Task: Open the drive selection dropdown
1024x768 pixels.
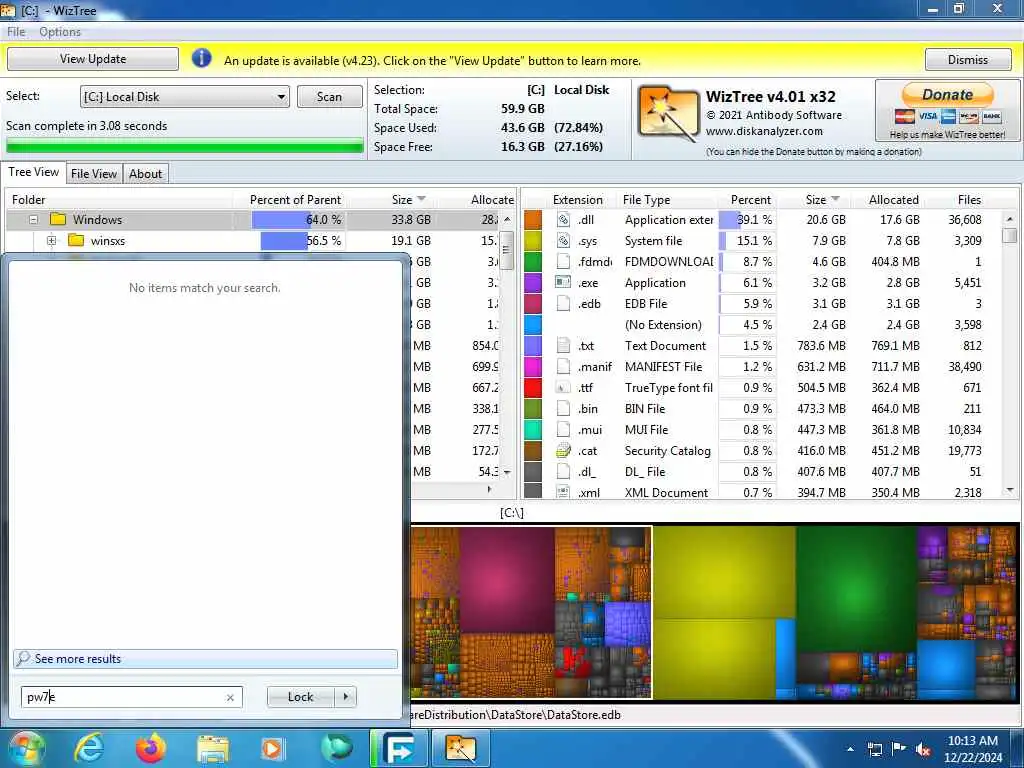Action: (281, 97)
